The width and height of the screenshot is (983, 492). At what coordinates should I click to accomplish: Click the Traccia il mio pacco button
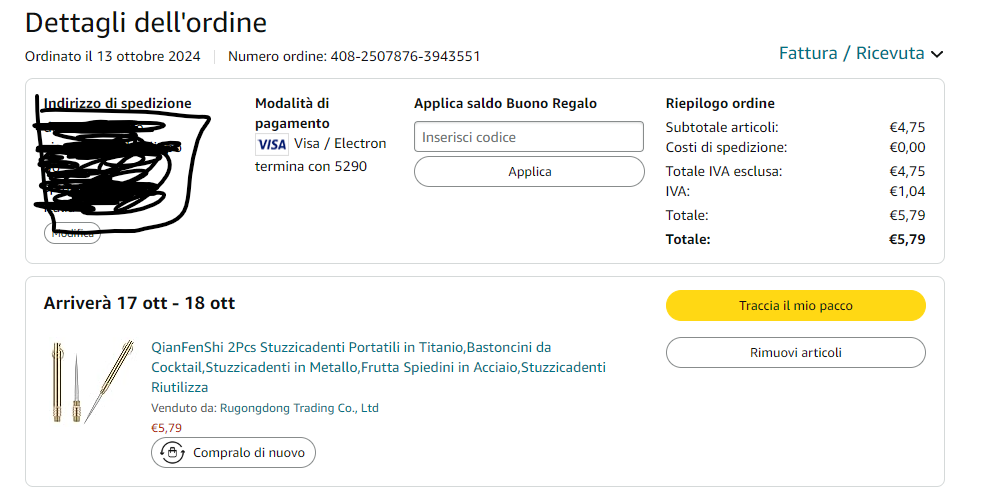pyautogui.click(x=796, y=306)
